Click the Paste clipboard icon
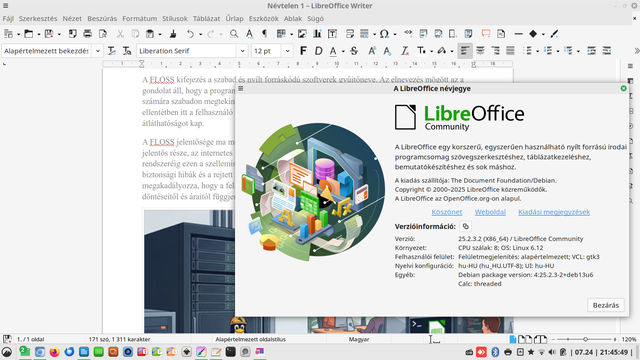Viewport: 640px width, 360px height. point(150,34)
